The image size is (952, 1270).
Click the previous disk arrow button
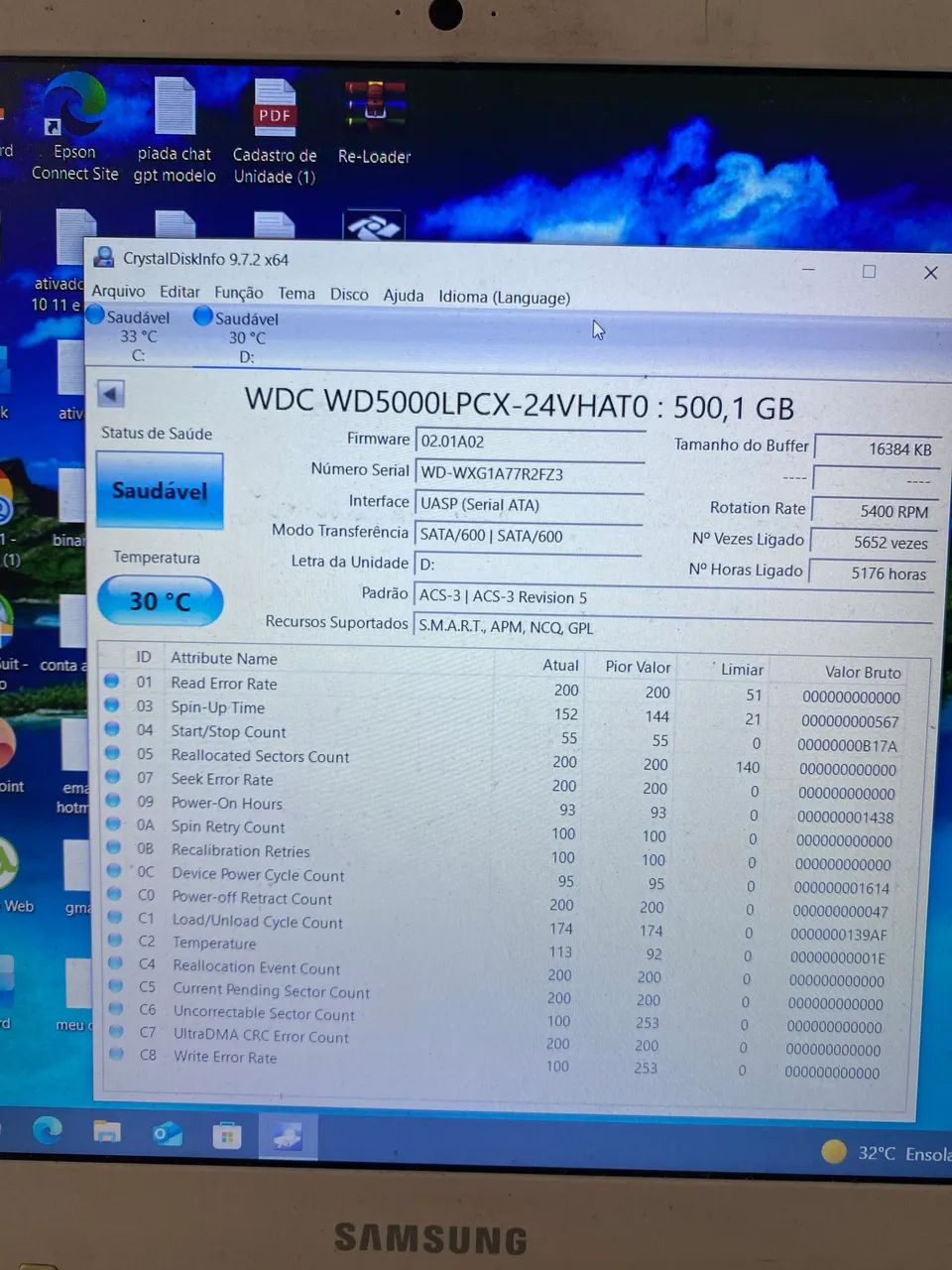(x=111, y=394)
